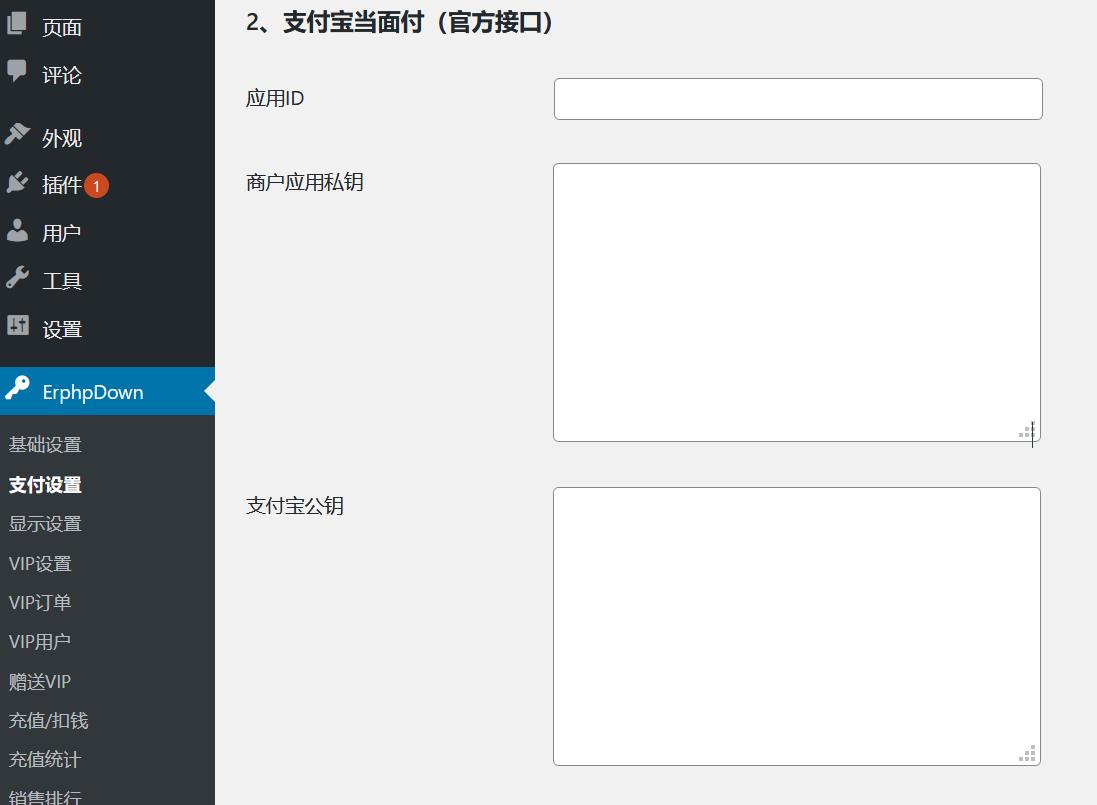Click the Settings sliders icon
This screenshot has height=805, width=1097.
click(x=17, y=326)
